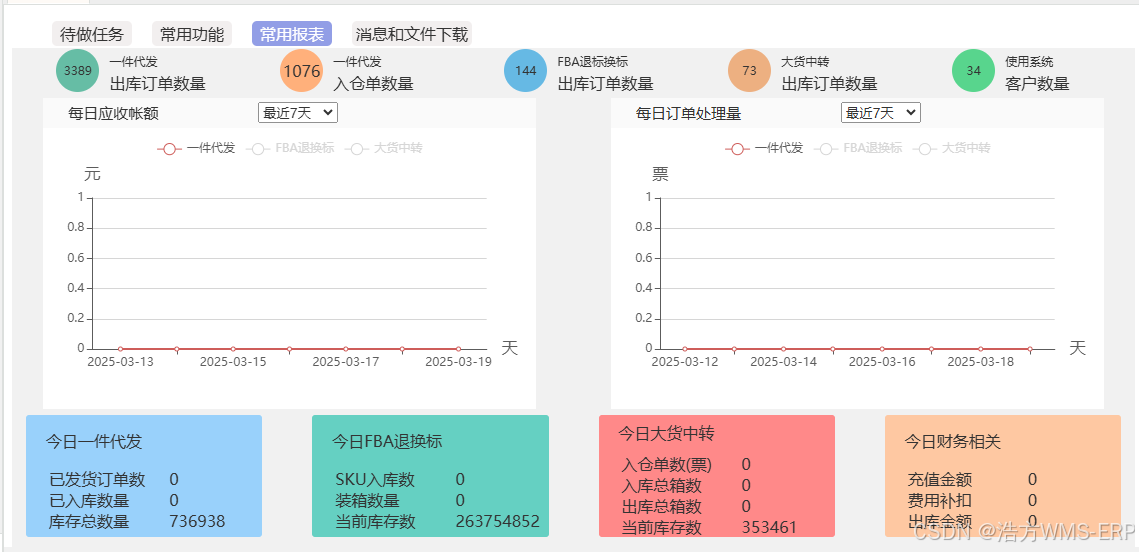
Task: Select the 常用报表 tab
Action: point(292,34)
